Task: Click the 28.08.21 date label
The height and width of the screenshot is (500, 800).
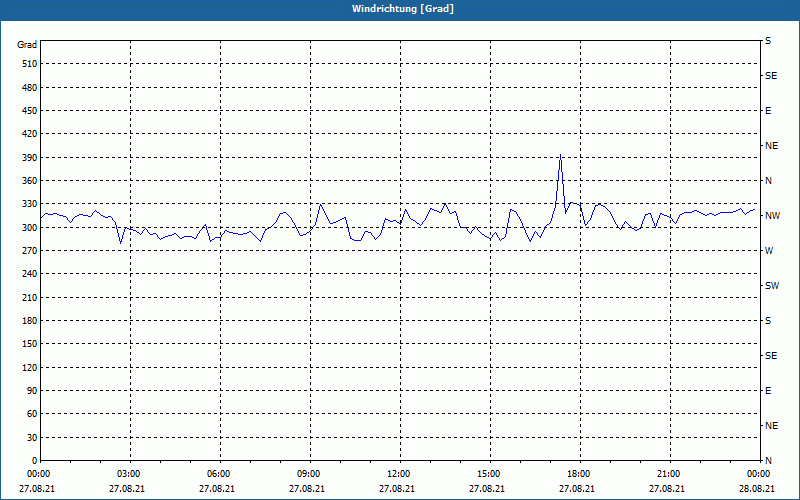Action: click(x=757, y=489)
